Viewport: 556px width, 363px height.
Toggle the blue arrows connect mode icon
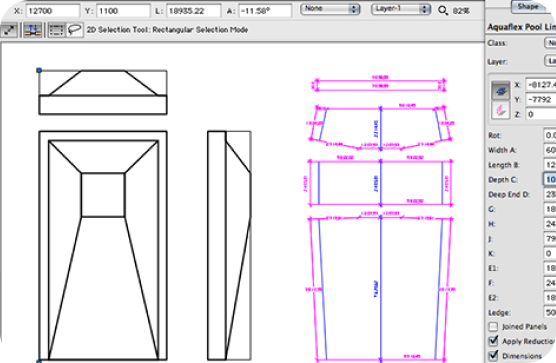pos(33,30)
